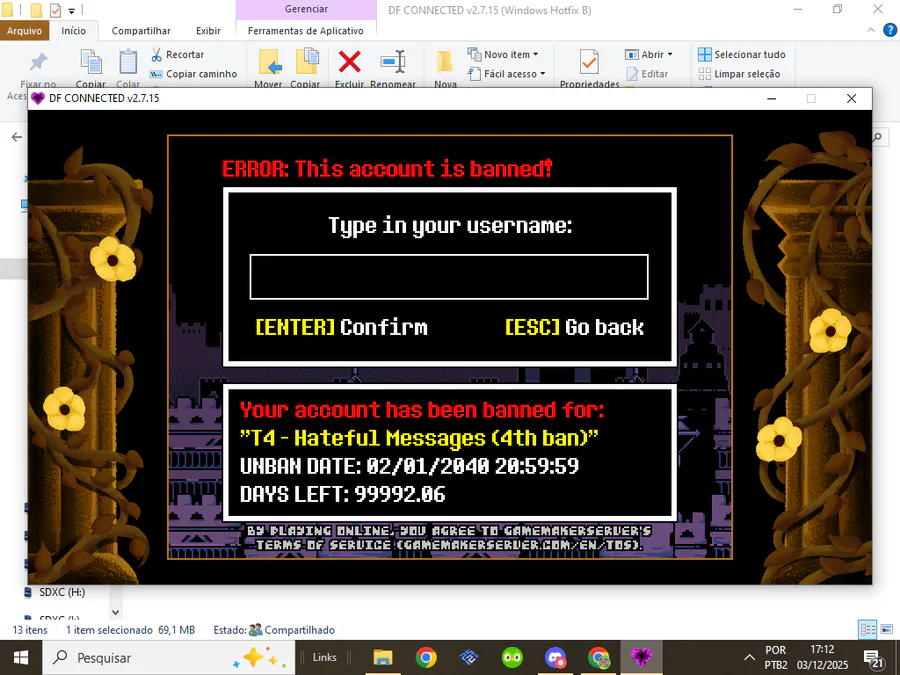The width and height of the screenshot is (900, 675).
Task: Open the Arquivo menu in File Explorer
Action: click(24, 31)
